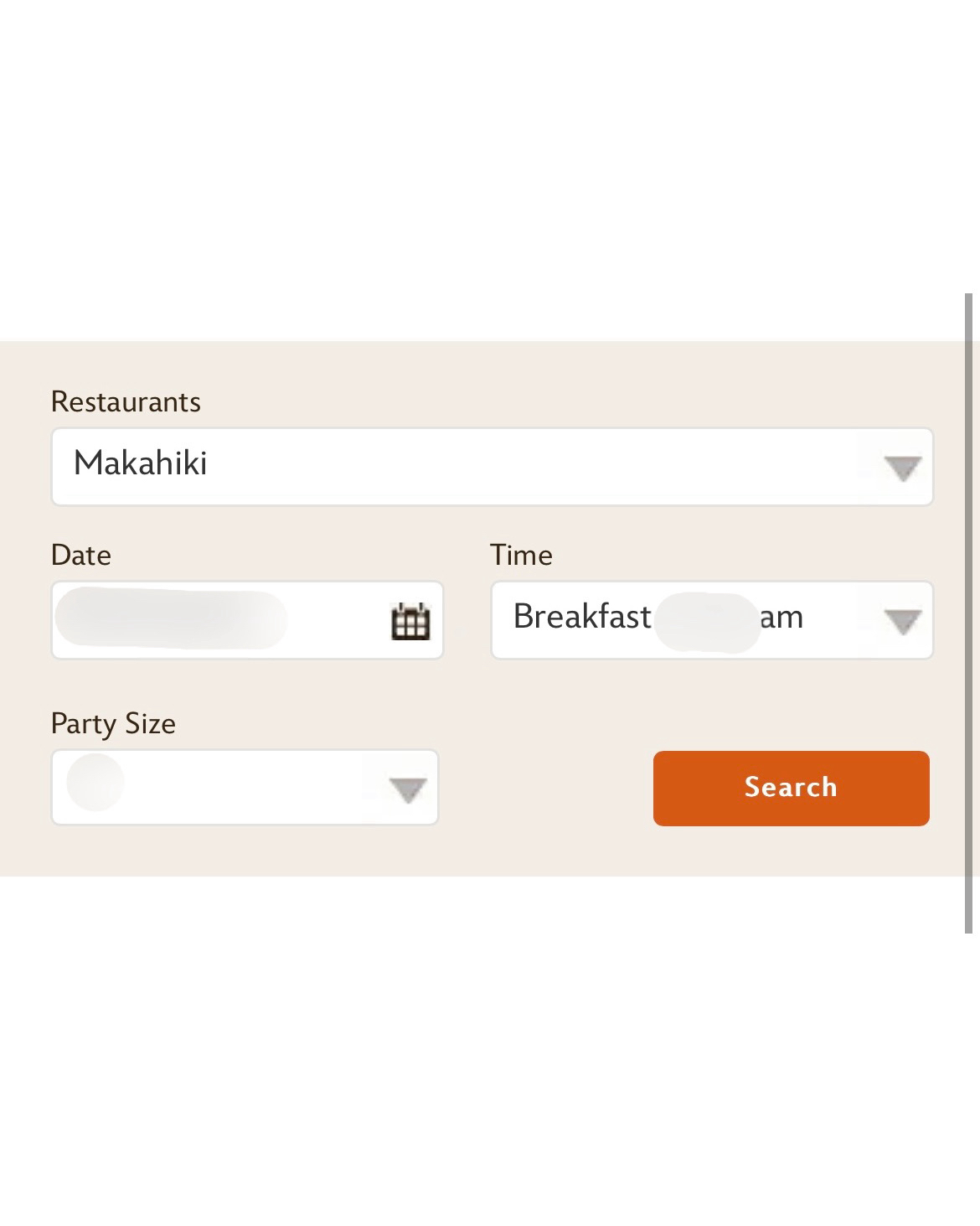Click the Party Size select box
The height and width of the screenshot is (1226, 980).
245,788
